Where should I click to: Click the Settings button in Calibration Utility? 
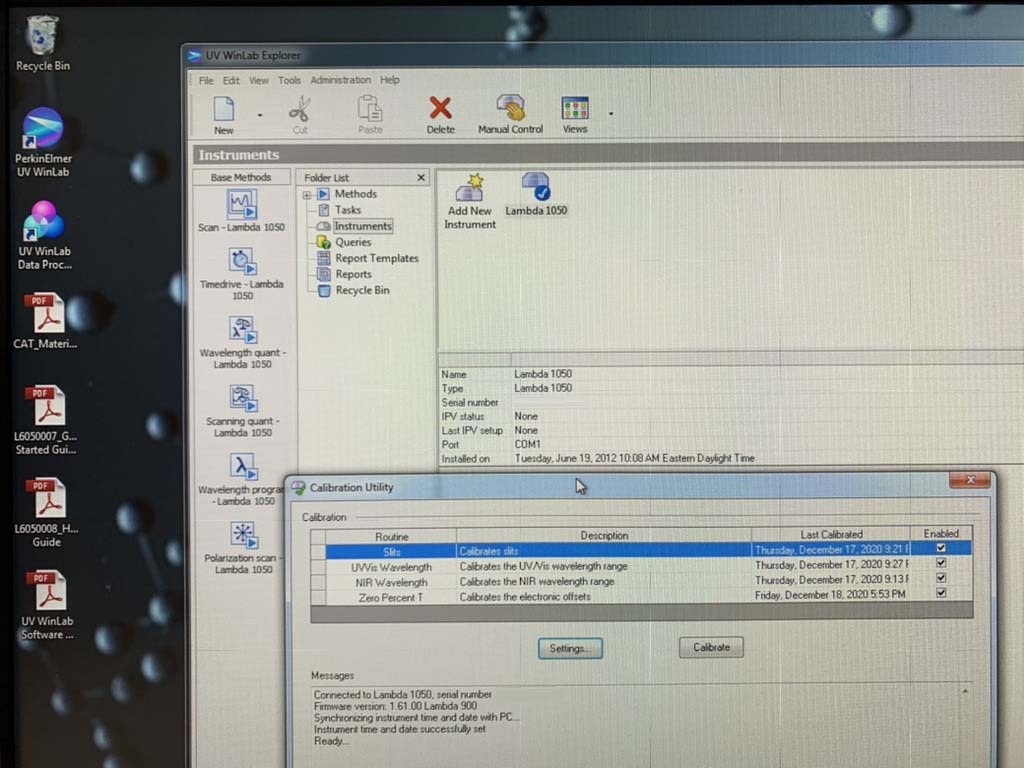coord(569,648)
